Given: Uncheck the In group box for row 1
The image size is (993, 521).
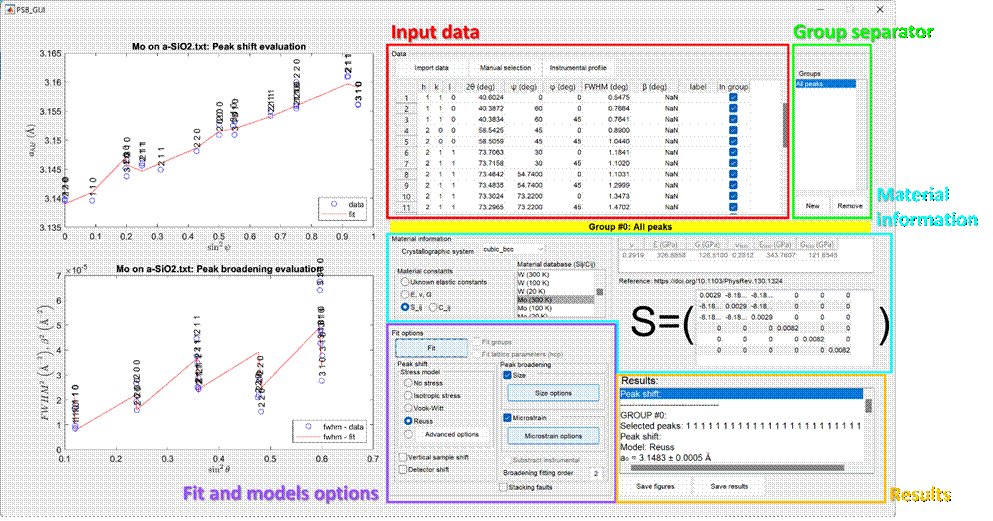Looking at the screenshot, I should 735,98.
